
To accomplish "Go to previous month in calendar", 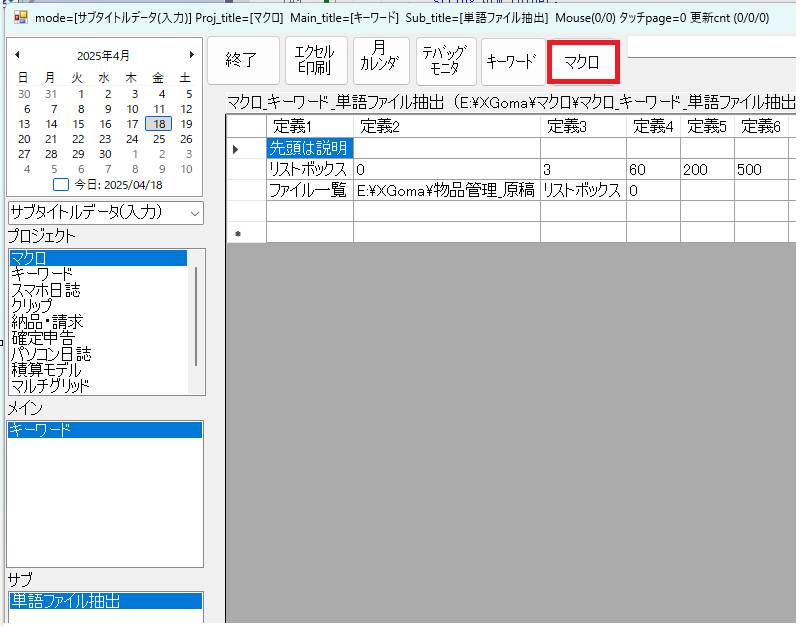I will point(17,55).
